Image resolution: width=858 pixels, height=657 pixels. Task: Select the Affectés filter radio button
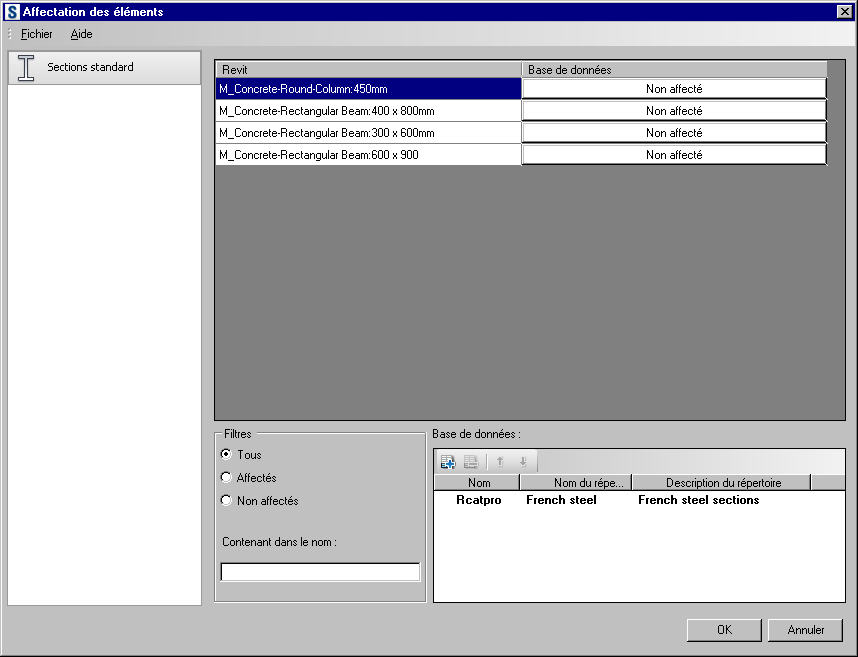pos(226,477)
